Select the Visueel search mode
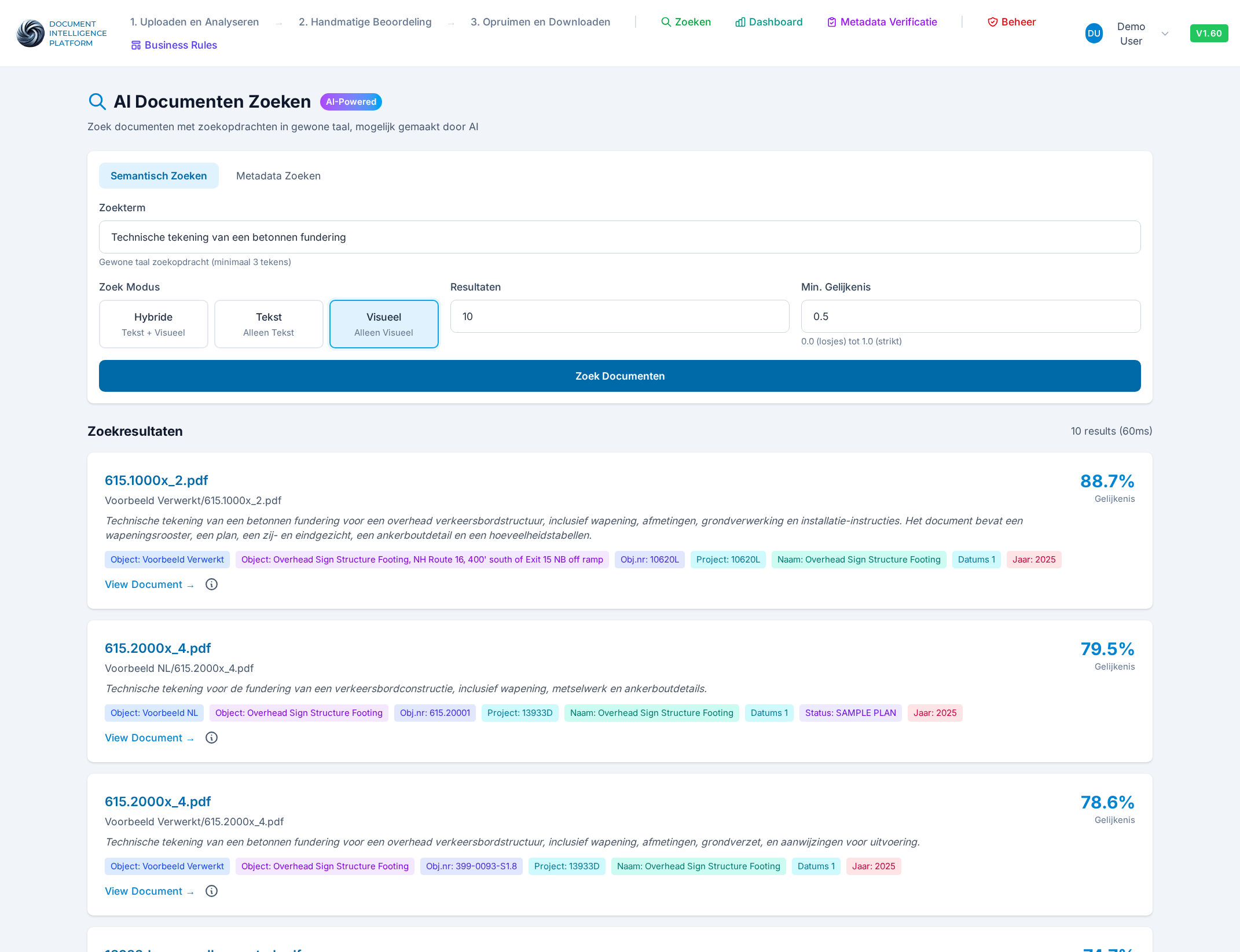 (x=384, y=324)
